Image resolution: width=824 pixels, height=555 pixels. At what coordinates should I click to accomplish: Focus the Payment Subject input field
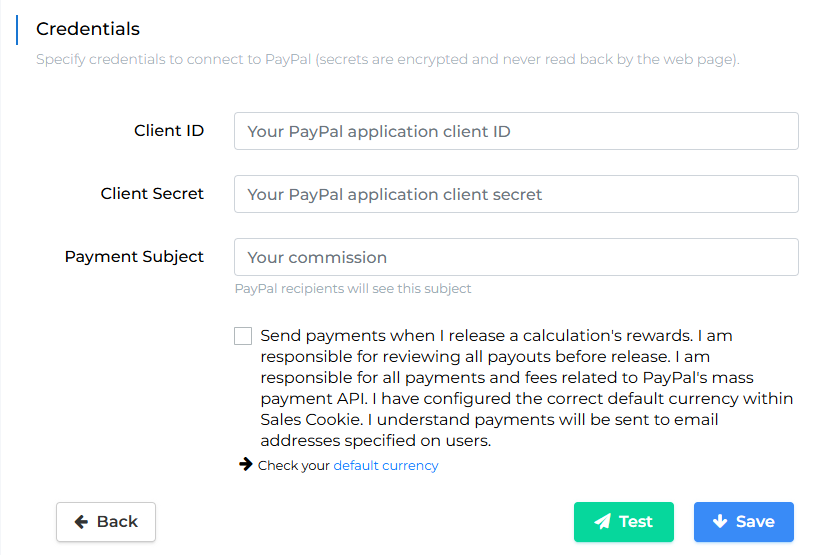coord(516,257)
